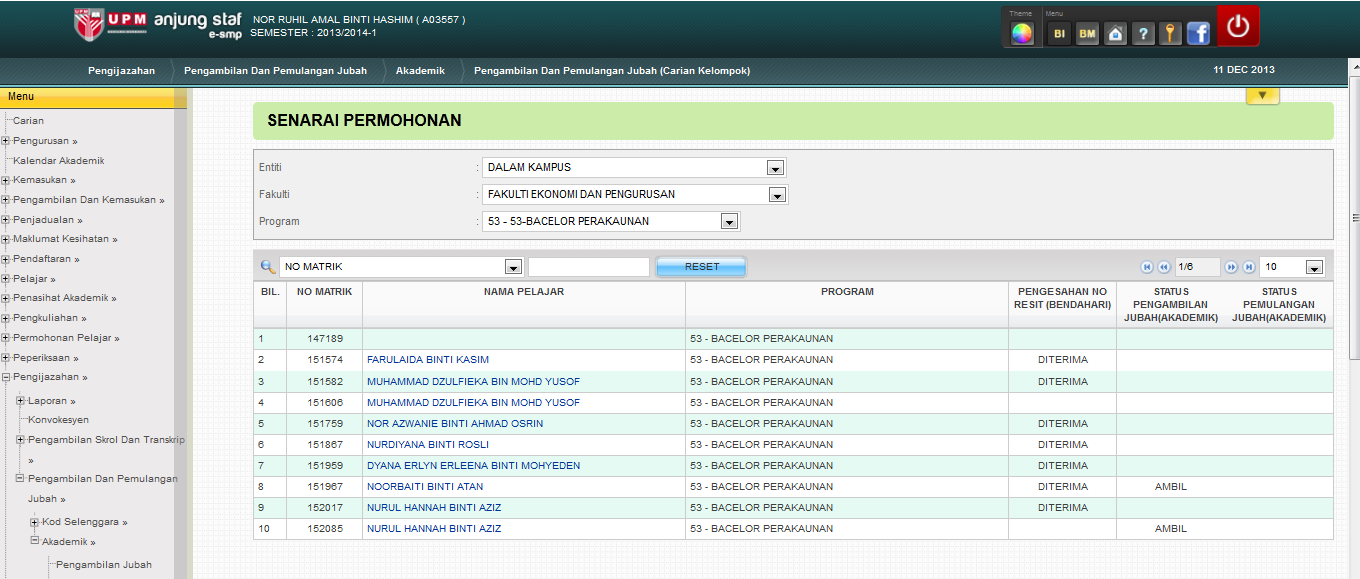The width and height of the screenshot is (1360, 579).
Task: Click matric number 151967
Action: tap(325, 487)
